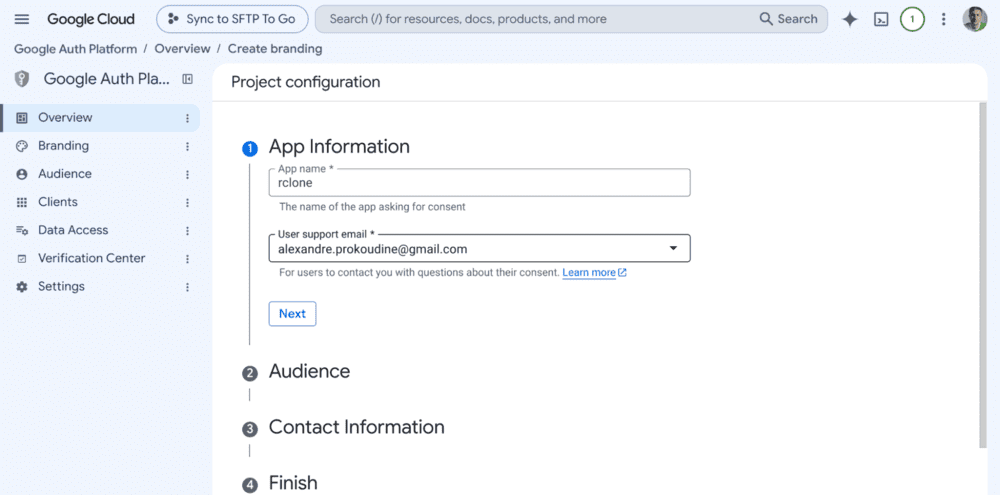Open more options next to Verification Center

pyautogui.click(x=188, y=258)
